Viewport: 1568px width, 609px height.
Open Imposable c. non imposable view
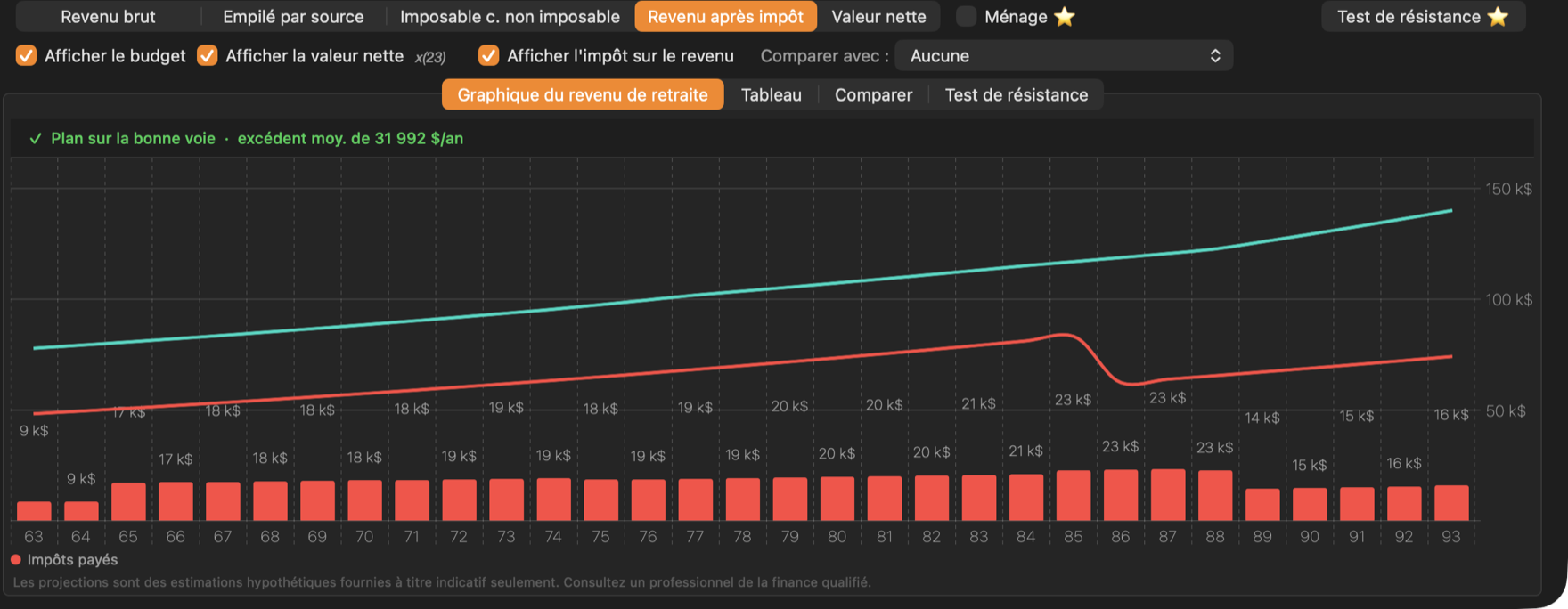(510, 17)
